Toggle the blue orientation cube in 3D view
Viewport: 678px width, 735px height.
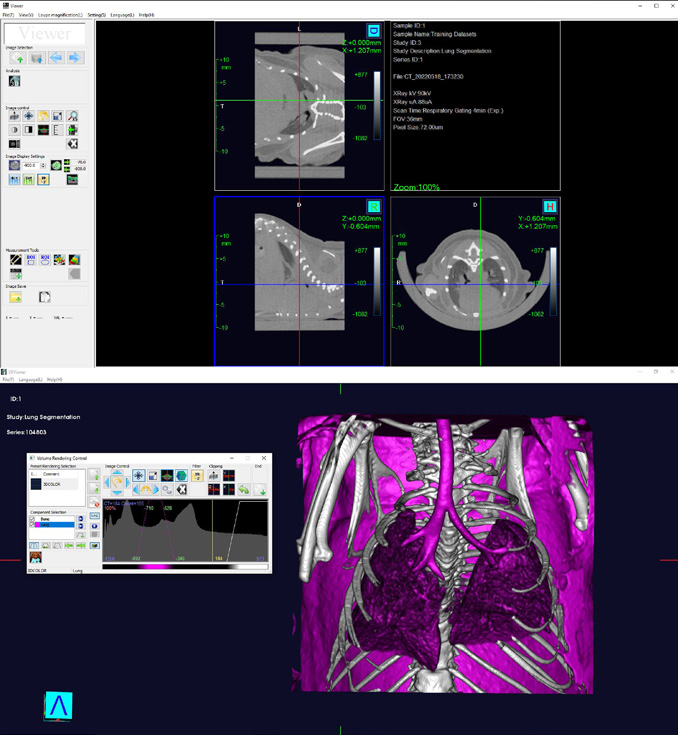(x=58, y=706)
